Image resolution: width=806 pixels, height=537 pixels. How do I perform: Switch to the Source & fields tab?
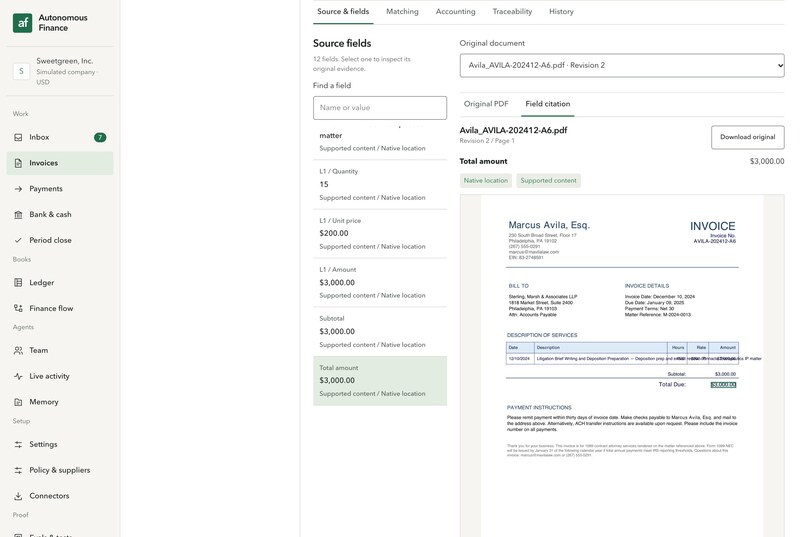(x=343, y=11)
